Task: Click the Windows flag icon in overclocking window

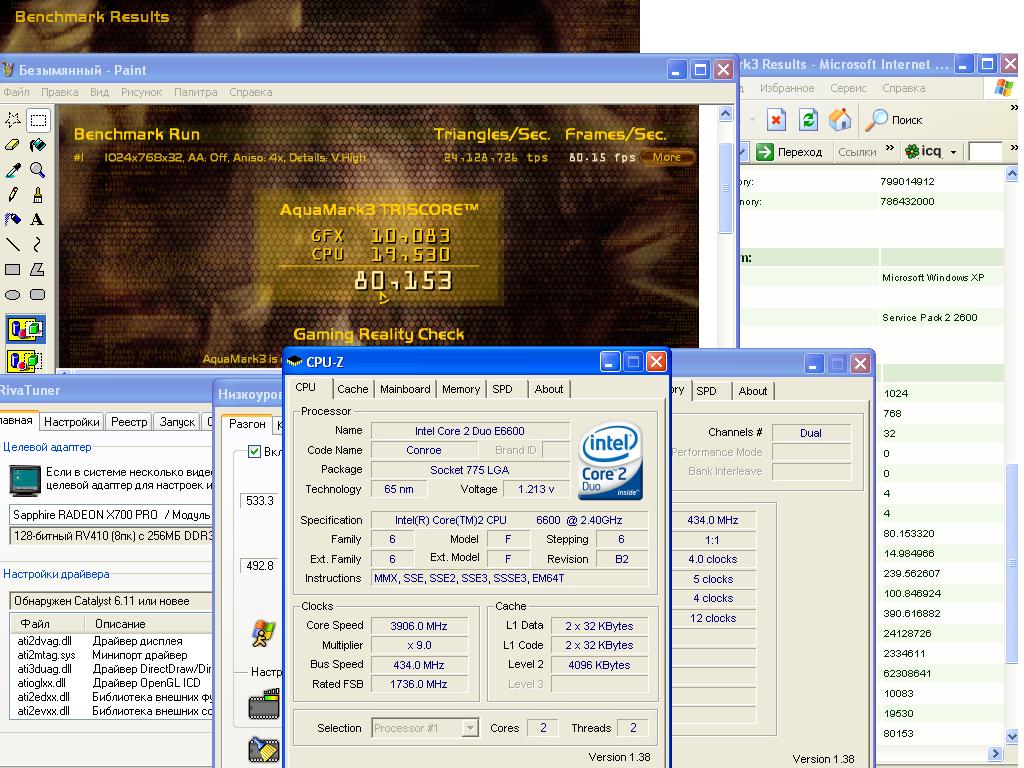Action: 263,633
